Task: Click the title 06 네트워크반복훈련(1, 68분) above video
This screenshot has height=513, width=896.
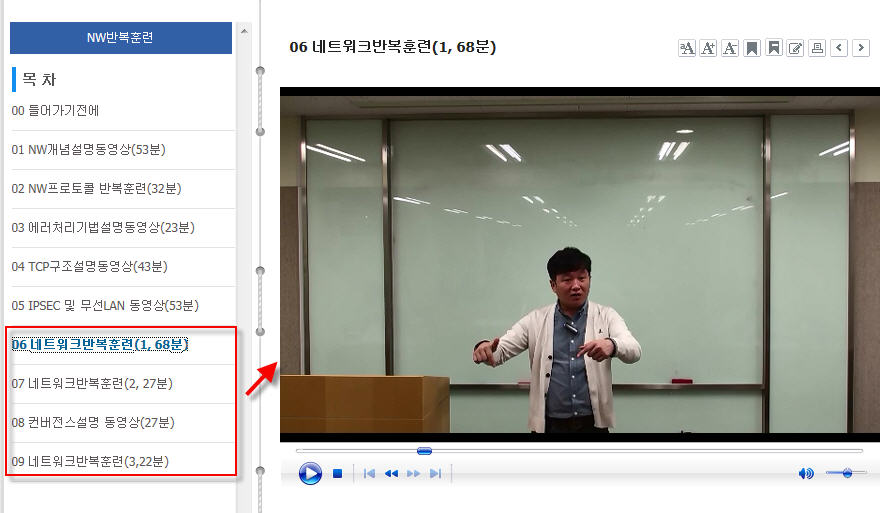Action: [393, 47]
